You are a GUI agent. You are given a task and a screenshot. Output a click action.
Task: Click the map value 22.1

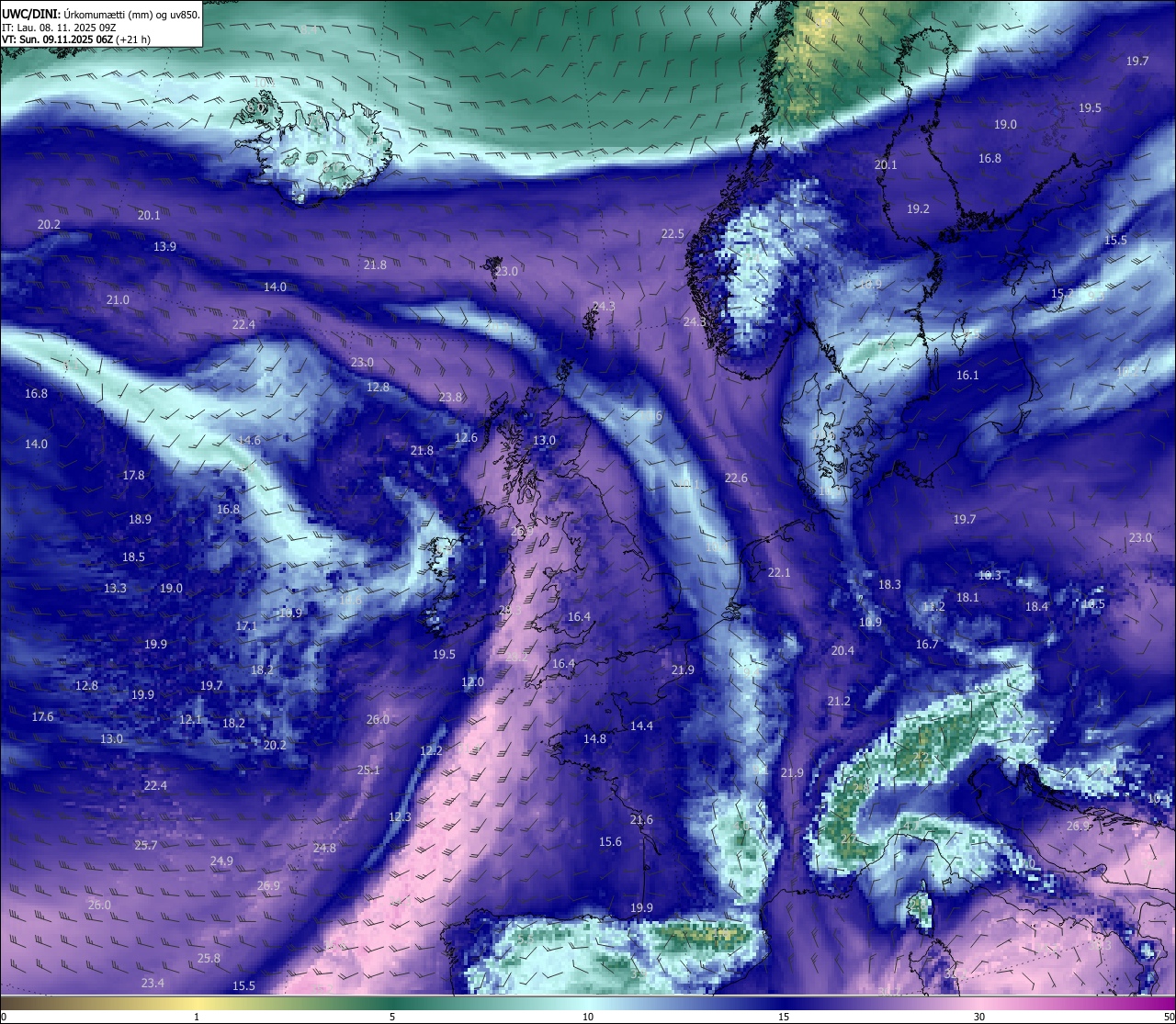click(779, 572)
